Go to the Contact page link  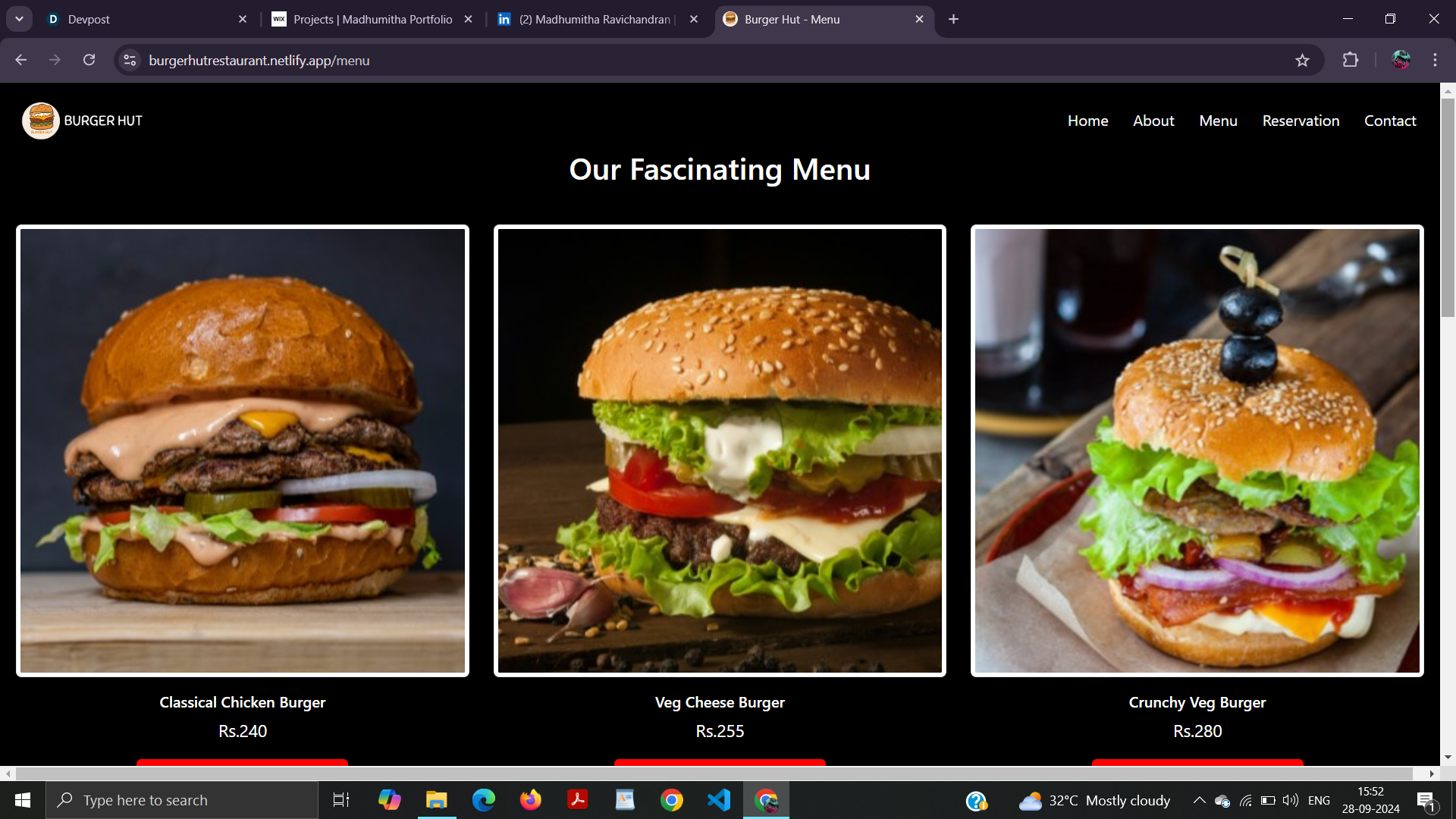tap(1389, 121)
